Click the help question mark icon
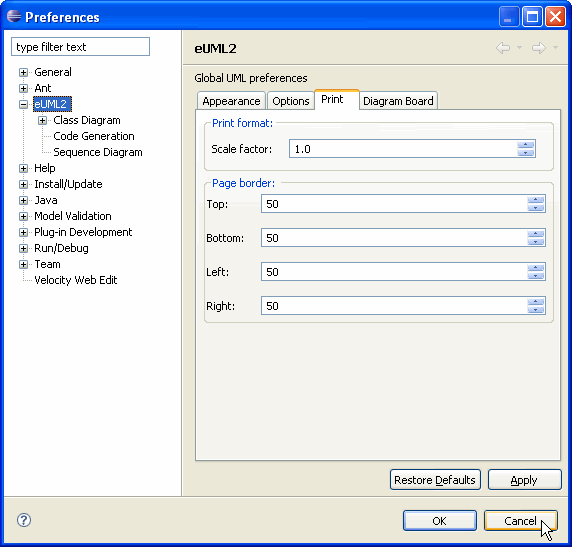Image resolution: width=572 pixels, height=547 pixels. [24, 520]
